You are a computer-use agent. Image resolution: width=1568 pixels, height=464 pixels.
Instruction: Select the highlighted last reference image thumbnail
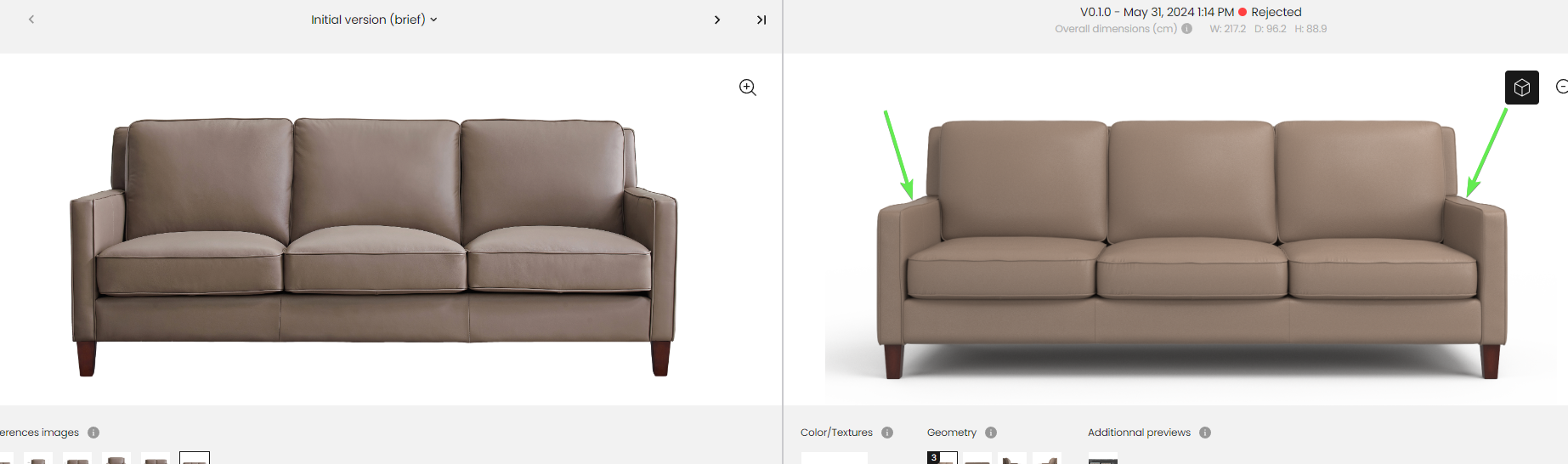coord(195,458)
